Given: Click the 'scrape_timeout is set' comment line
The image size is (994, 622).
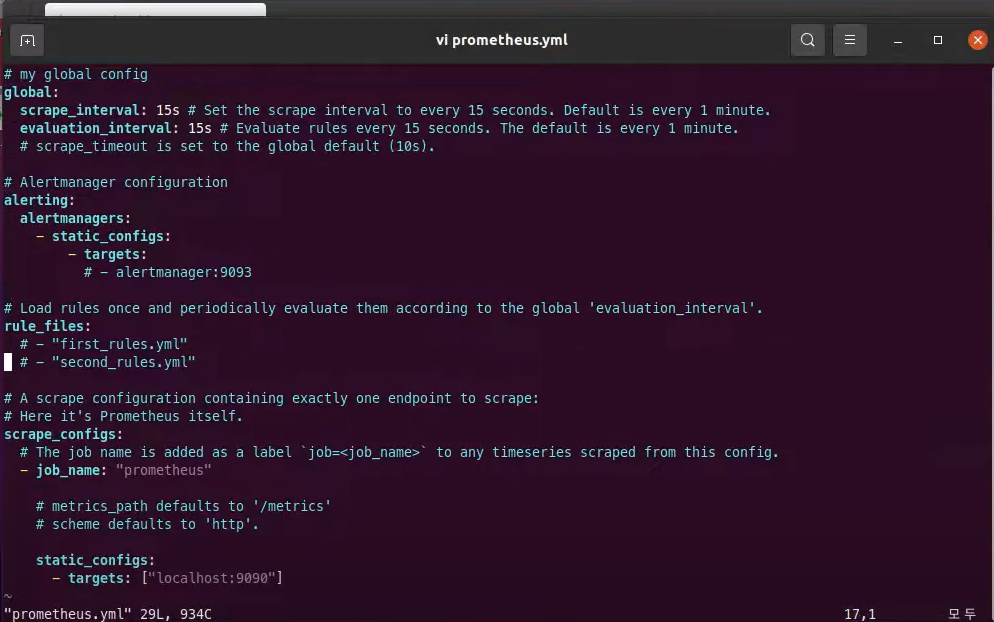Looking at the screenshot, I should point(228,146).
